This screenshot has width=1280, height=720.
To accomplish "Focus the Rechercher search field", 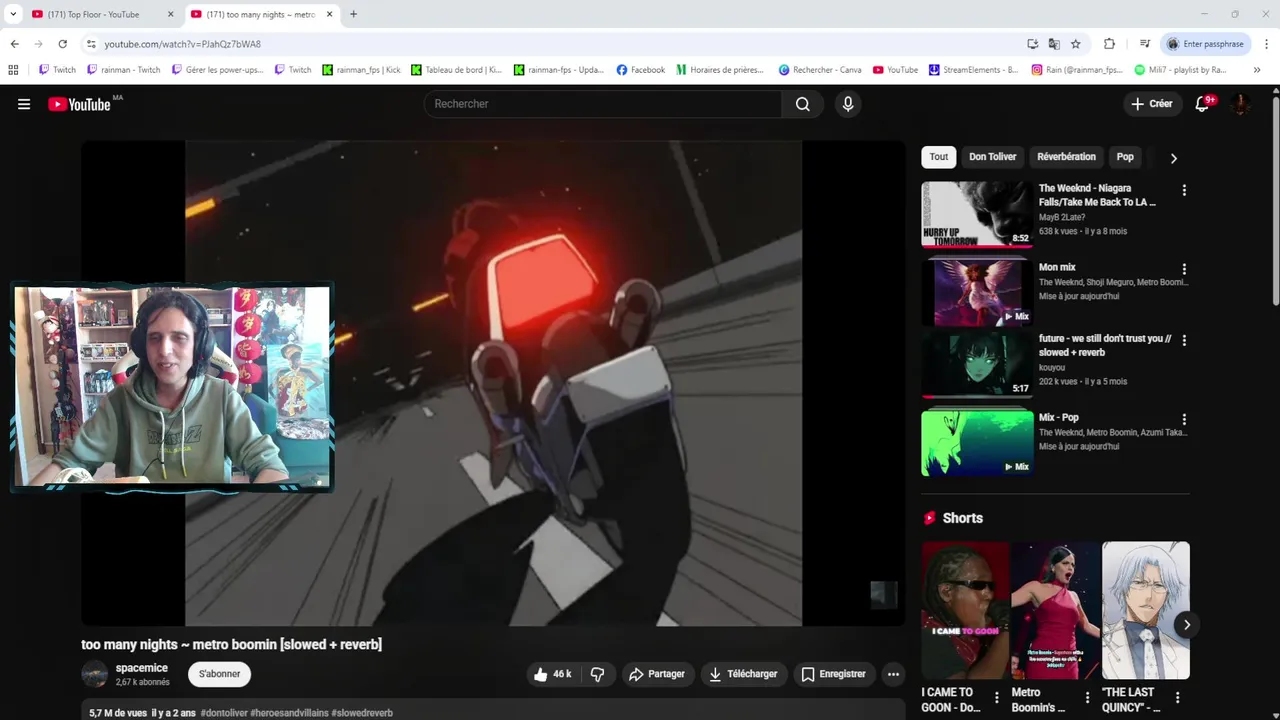I will [x=603, y=104].
